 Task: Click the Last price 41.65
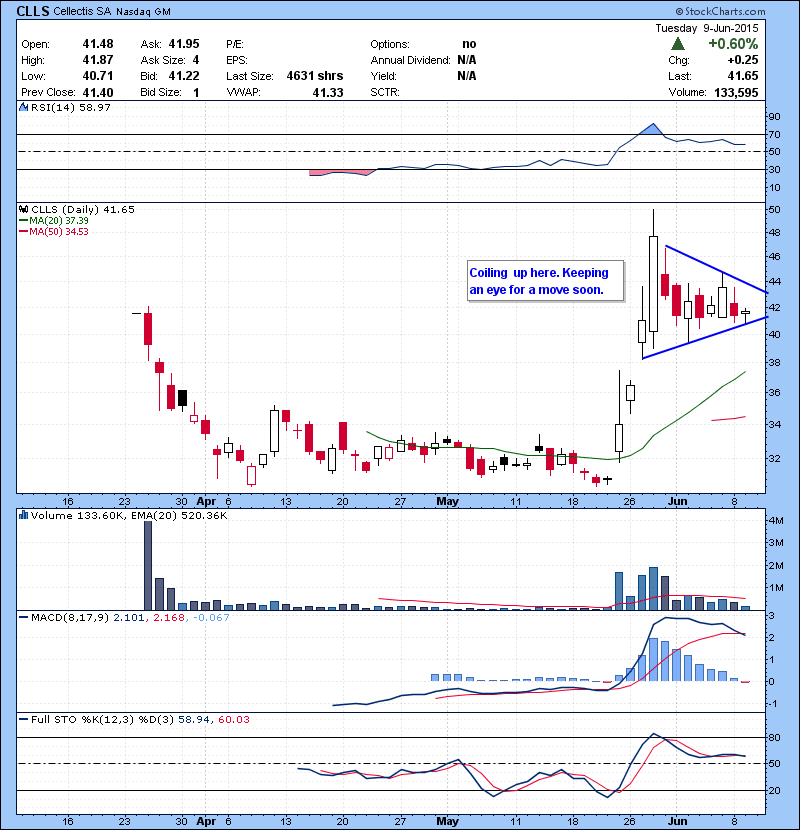click(743, 76)
